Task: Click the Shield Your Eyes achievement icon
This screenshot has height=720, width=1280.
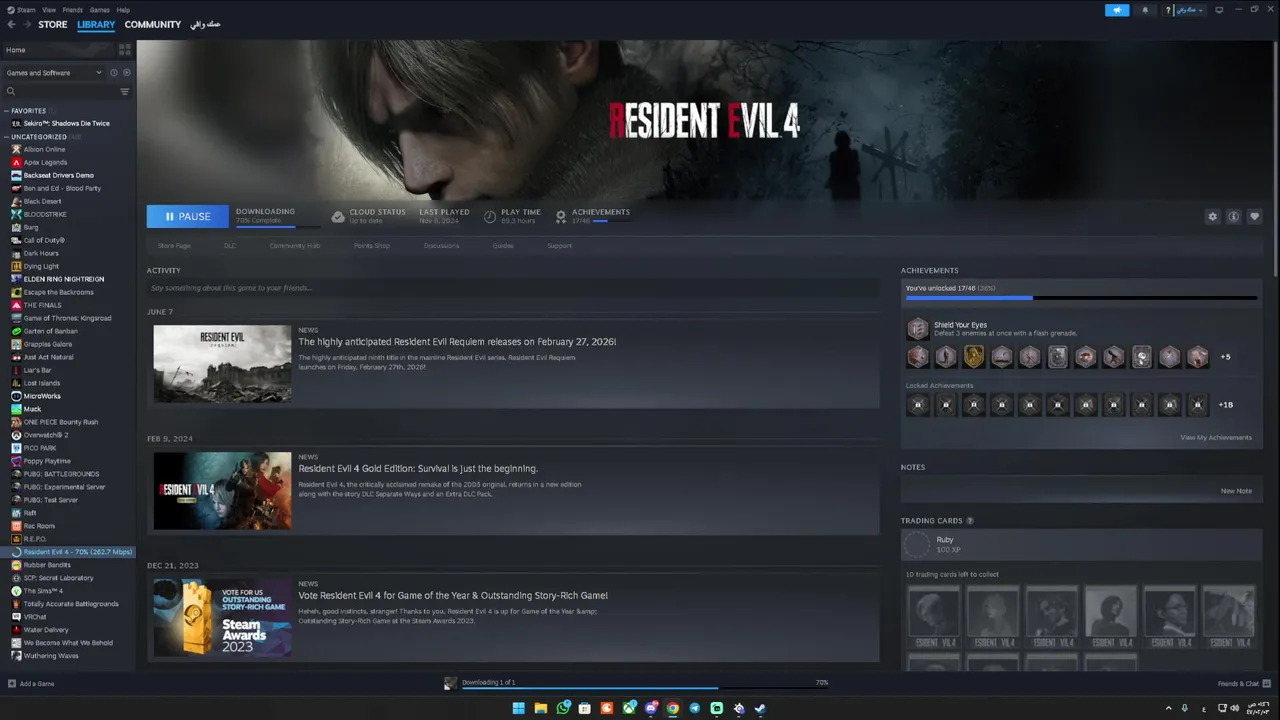Action: 917,329
